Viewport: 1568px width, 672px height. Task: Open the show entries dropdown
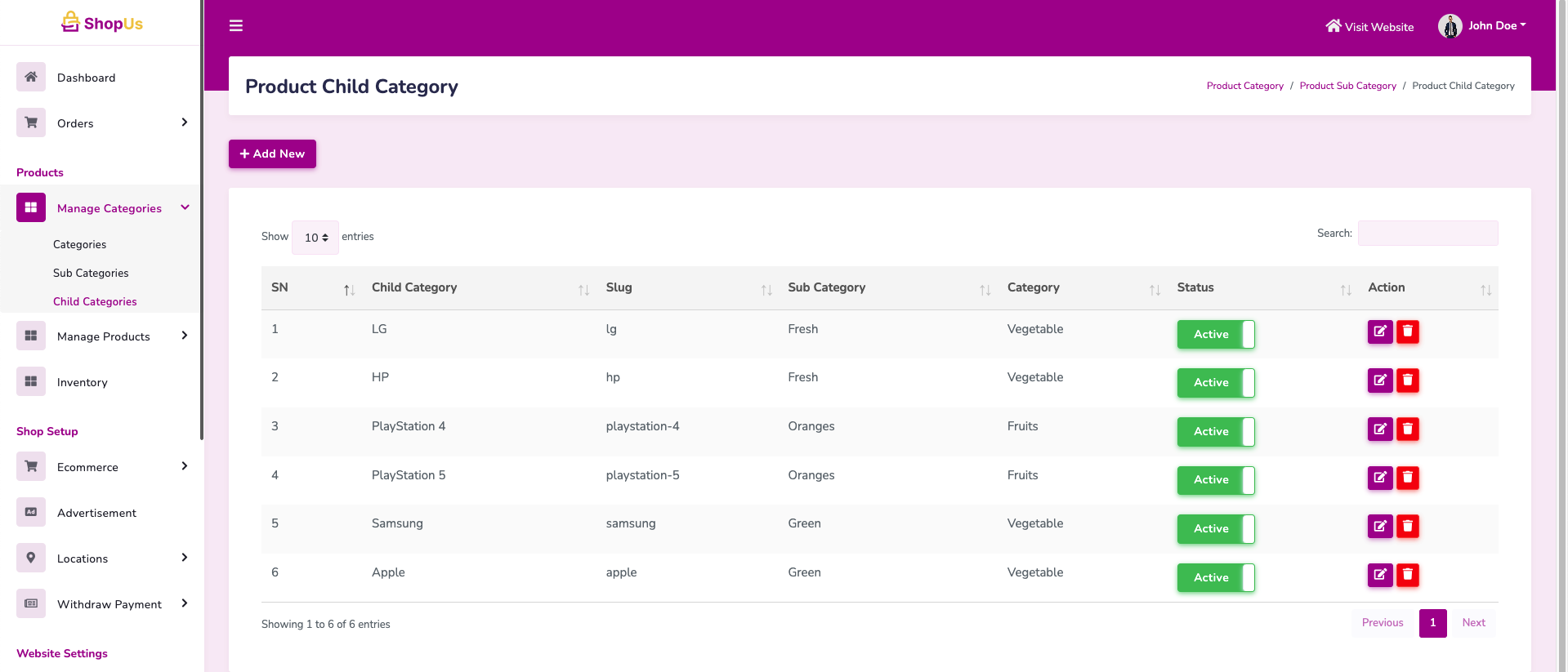point(315,238)
